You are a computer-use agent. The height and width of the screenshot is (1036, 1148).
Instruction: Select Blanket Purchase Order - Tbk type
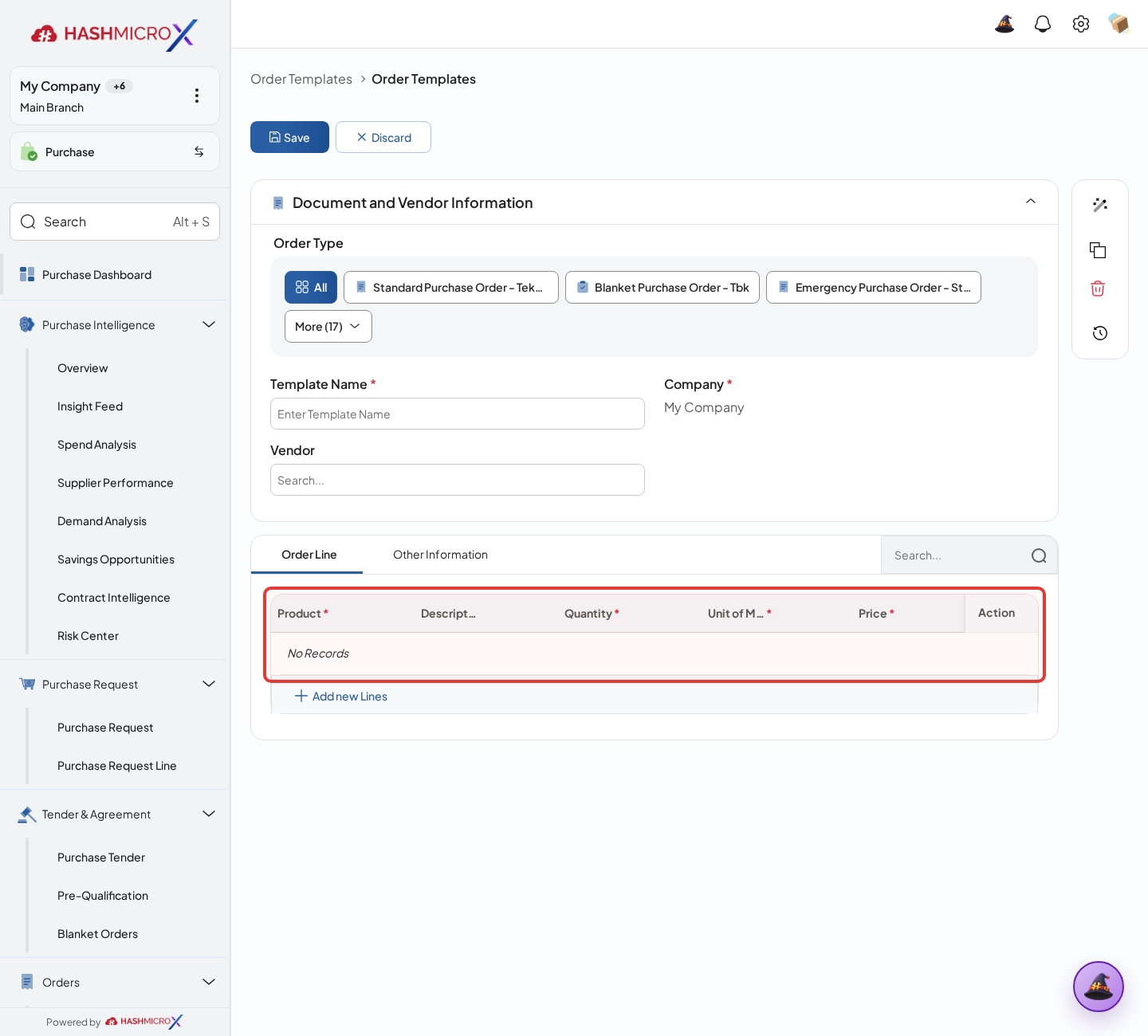[662, 288]
